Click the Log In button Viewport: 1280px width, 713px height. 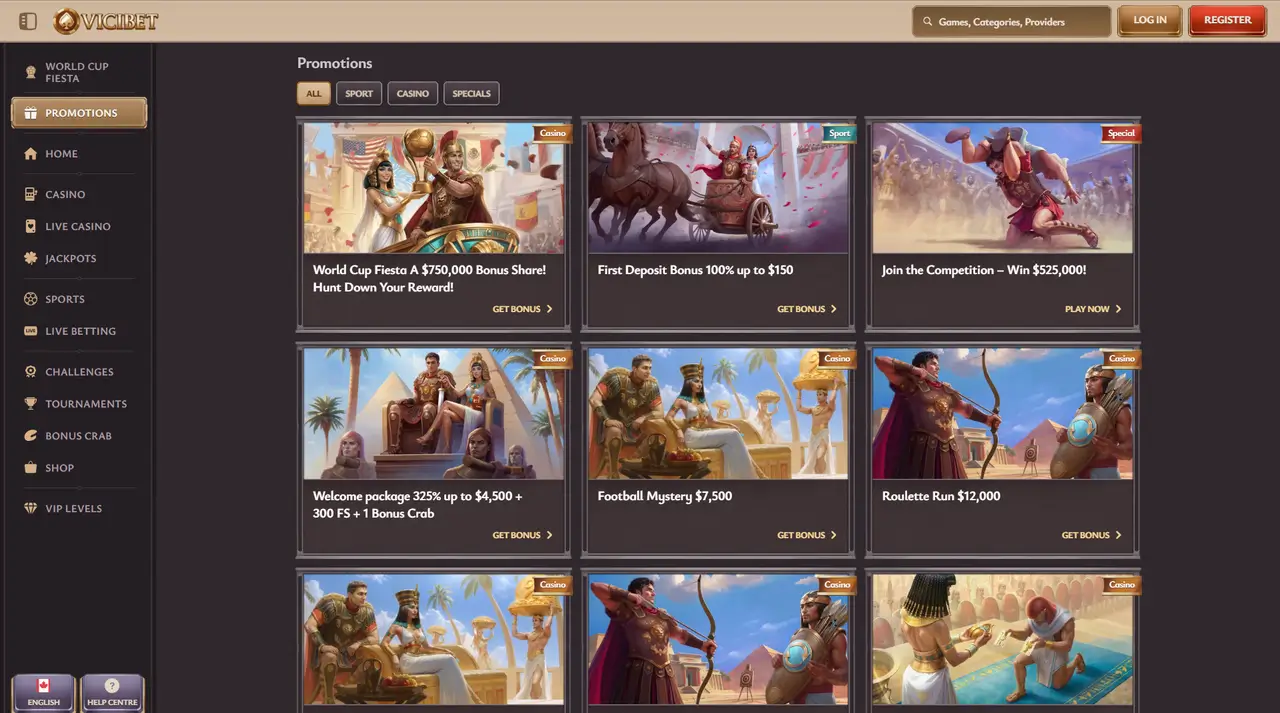click(x=1150, y=20)
